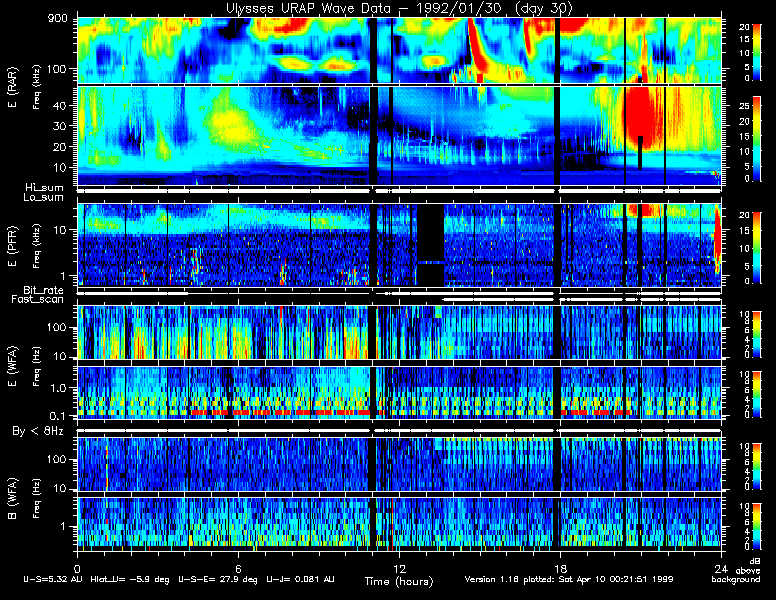Click the RAR 10-40 kHz spectrogram panel
The image size is (776, 600).
click(x=399, y=136)
